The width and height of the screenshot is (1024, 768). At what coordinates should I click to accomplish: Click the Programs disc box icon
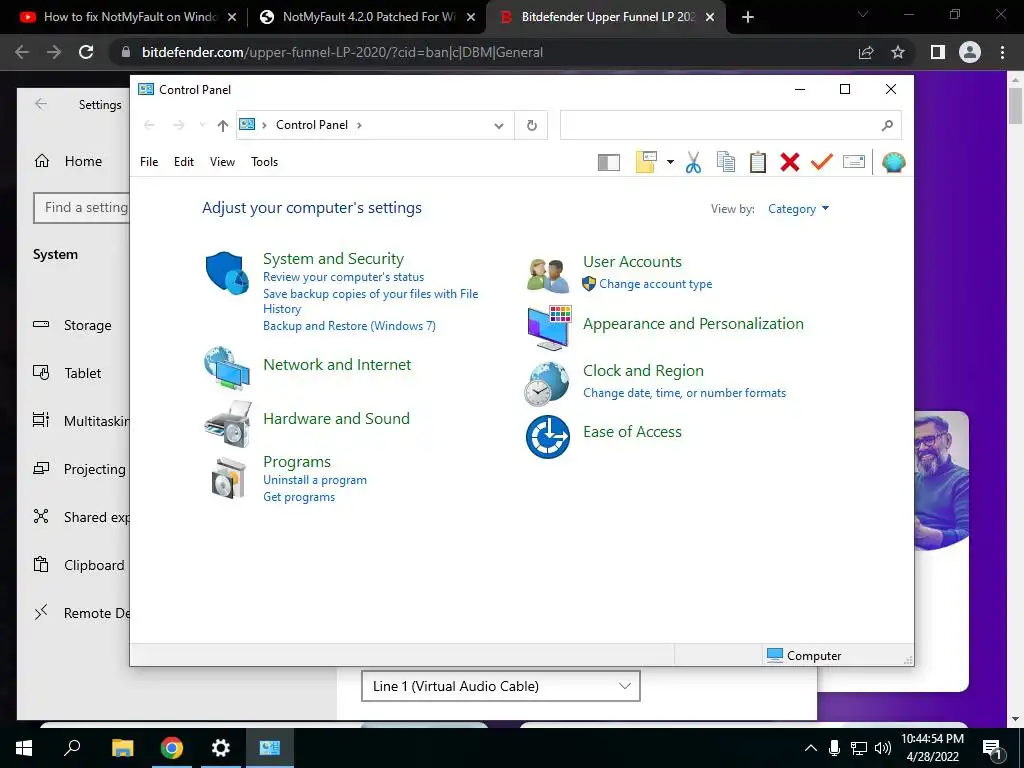coord(228,478)
